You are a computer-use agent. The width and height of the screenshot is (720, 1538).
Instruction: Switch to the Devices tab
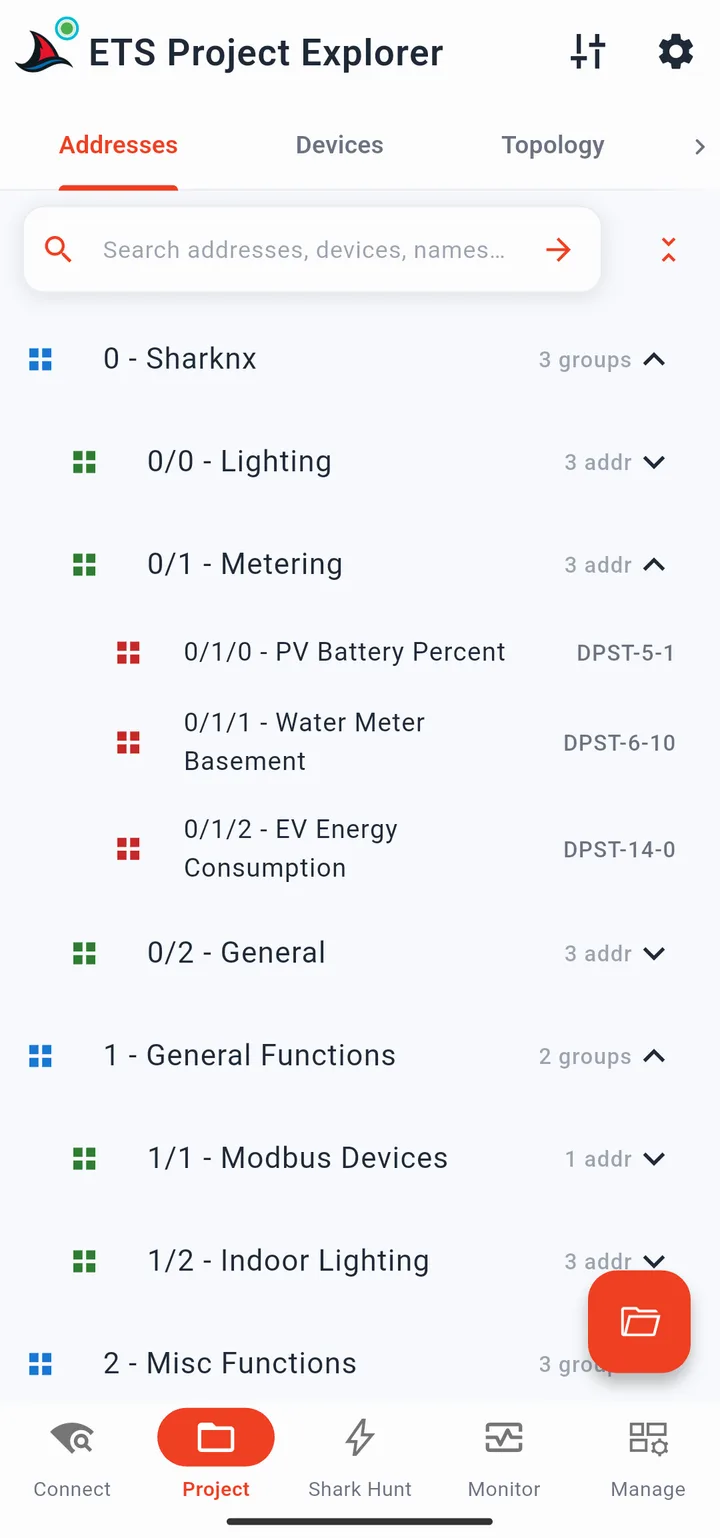[339, 146]
